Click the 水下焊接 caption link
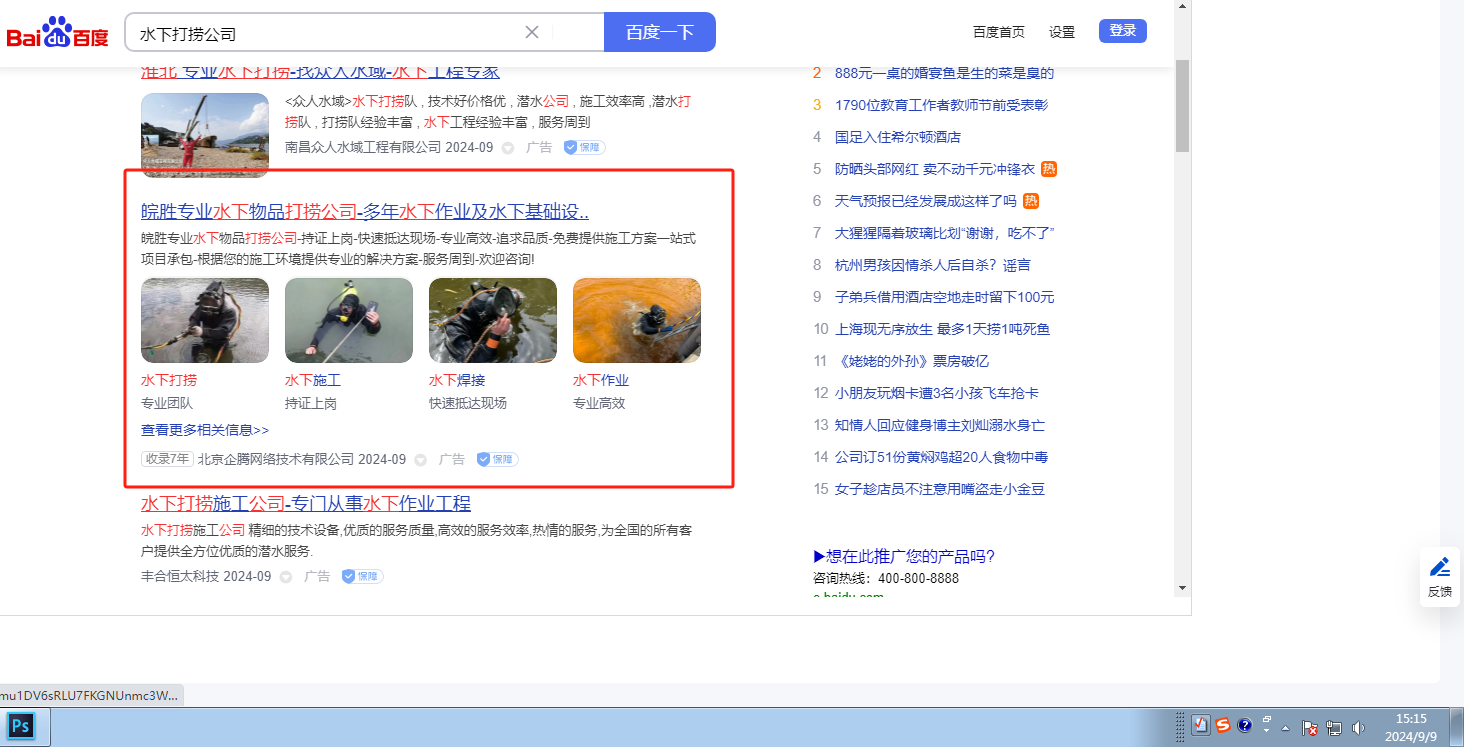Screen dimensions: 1464x747 pos(457,380)
